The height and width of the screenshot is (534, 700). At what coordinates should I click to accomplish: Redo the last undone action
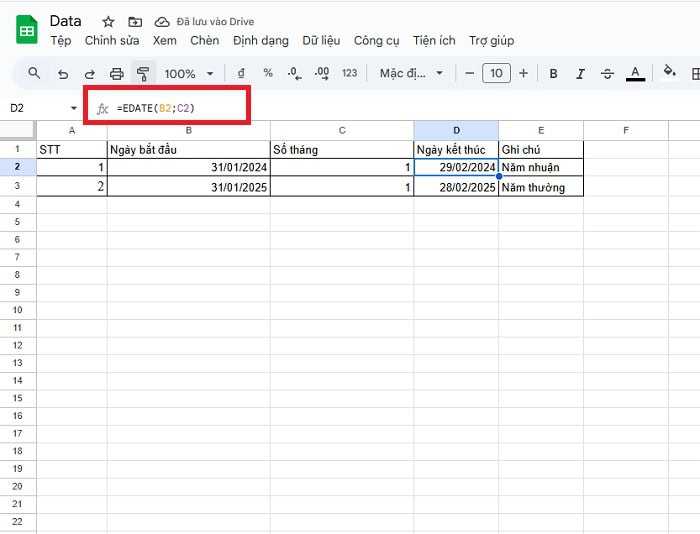point(89,73)
